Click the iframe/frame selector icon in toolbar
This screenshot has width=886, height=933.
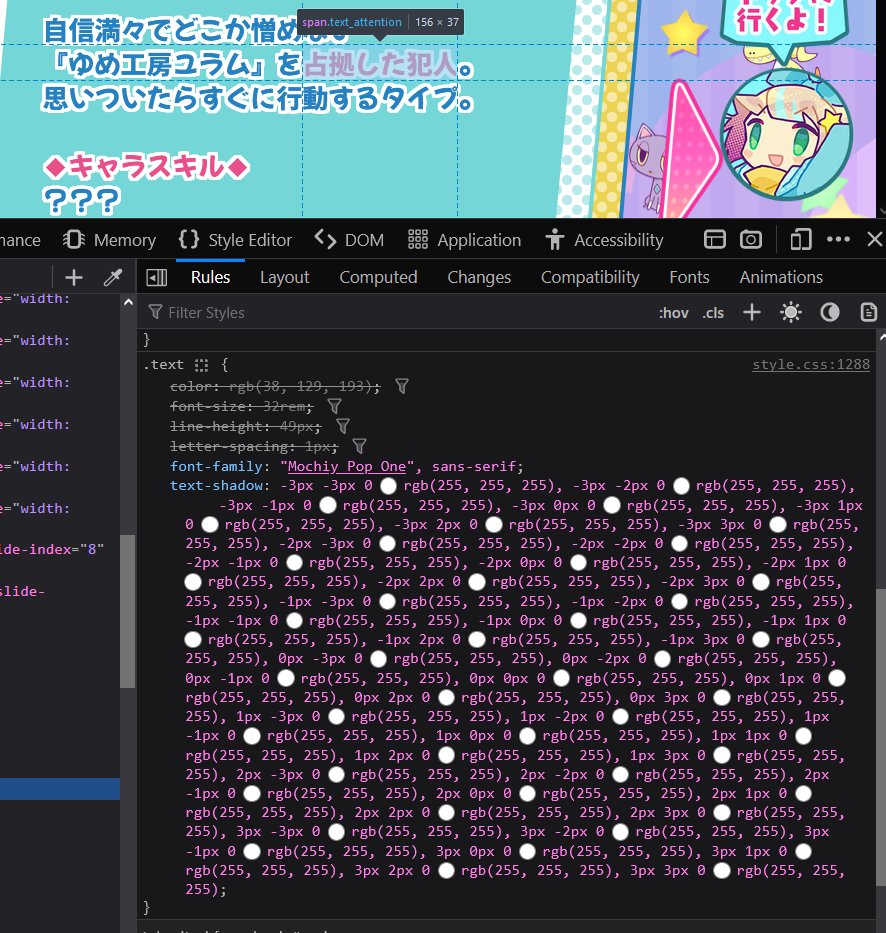click(x=714, y=240)
